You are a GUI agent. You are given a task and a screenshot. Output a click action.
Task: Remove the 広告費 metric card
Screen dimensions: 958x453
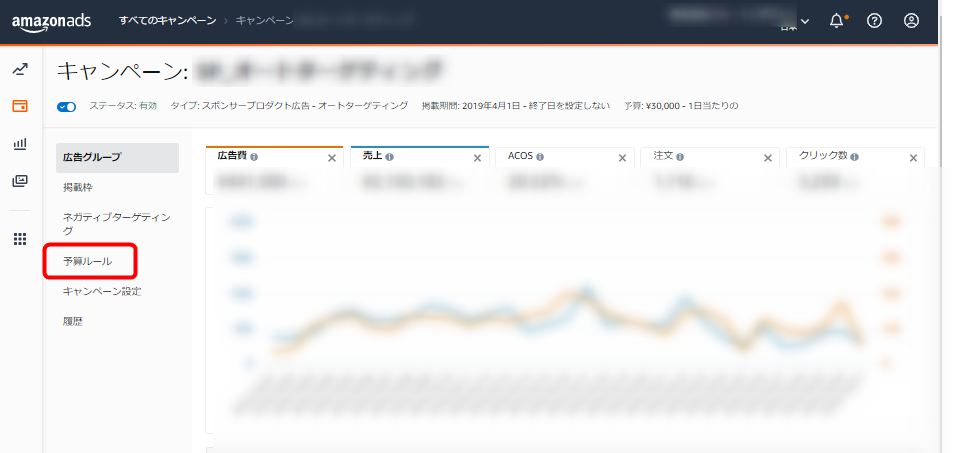[332, 158]
